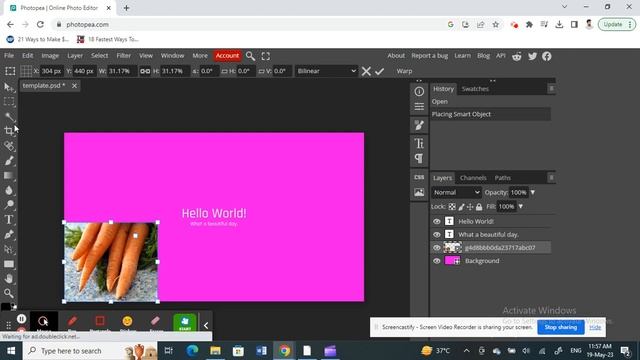Select the Zoom tool
640x360 pixels.
(9, 293)
